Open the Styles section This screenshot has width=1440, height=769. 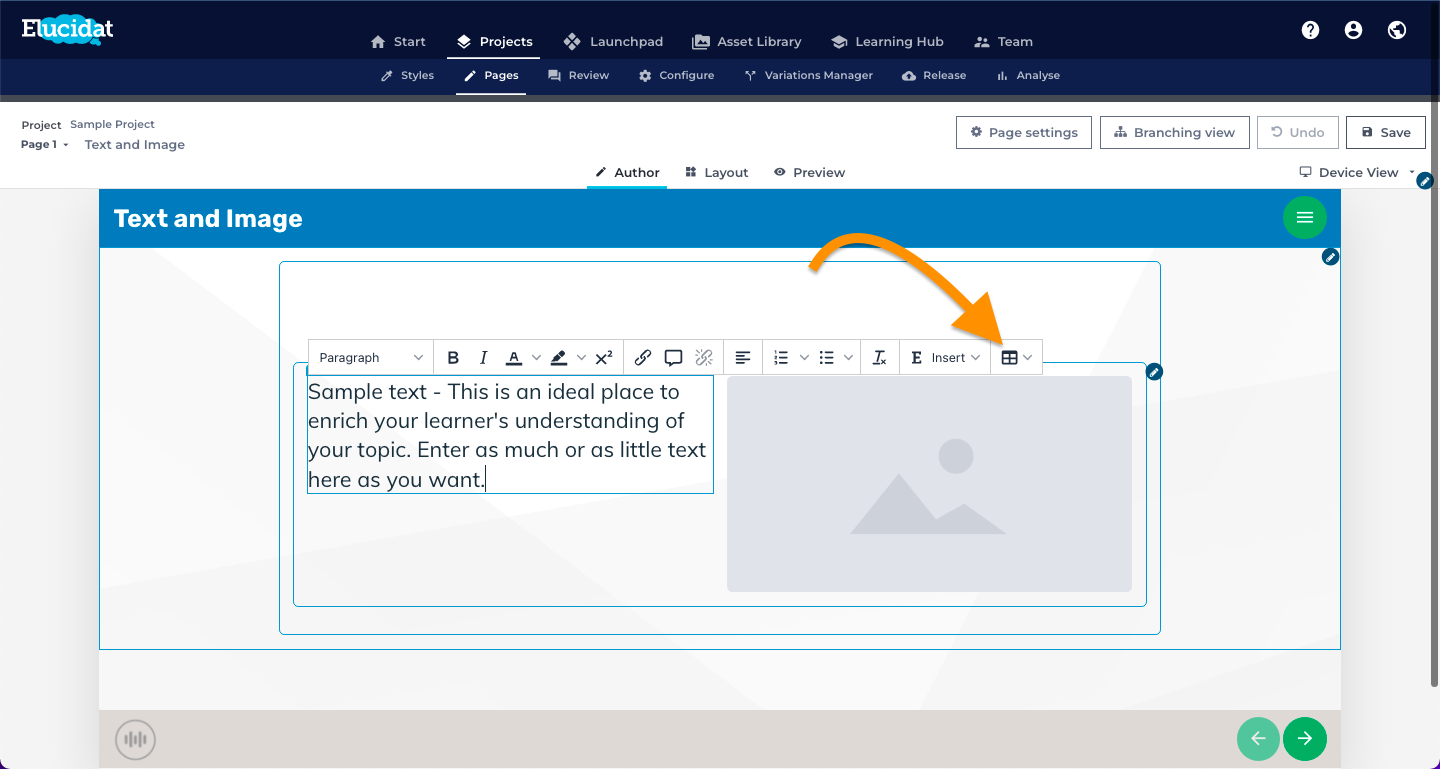[407, 75]
